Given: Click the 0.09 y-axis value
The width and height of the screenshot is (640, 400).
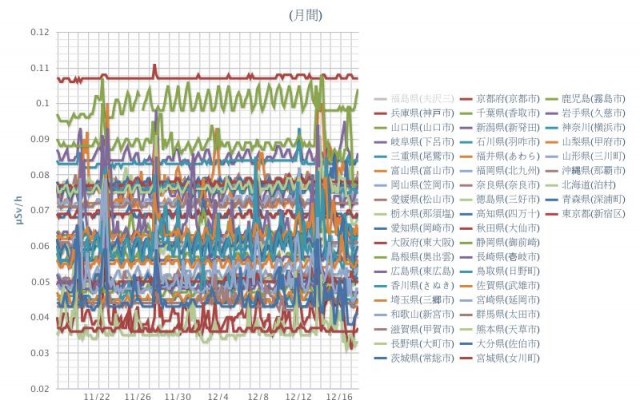Looking at the screenshot, I should [40, 139].
